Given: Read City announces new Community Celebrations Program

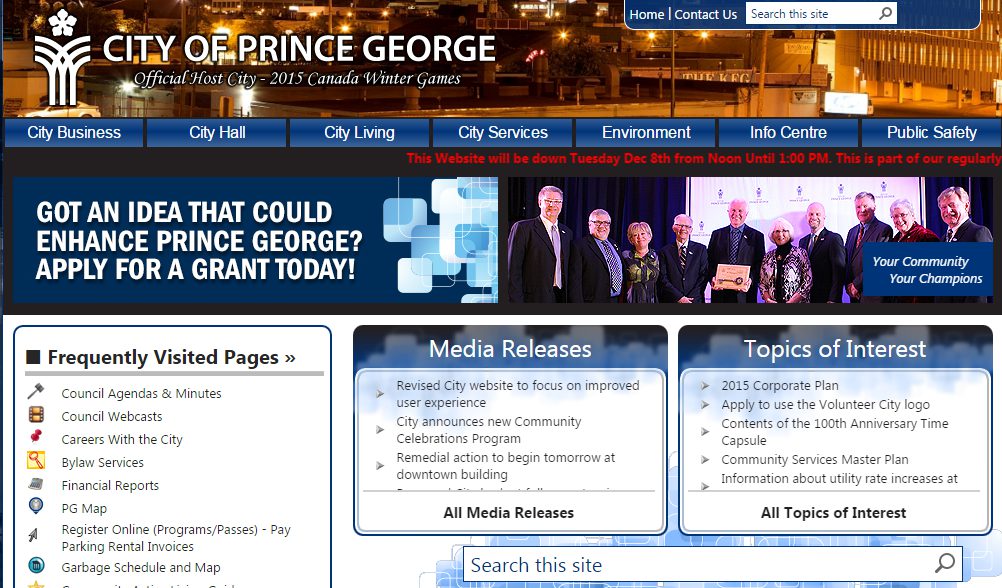Looking at the screenshot, I should (489, 430).
